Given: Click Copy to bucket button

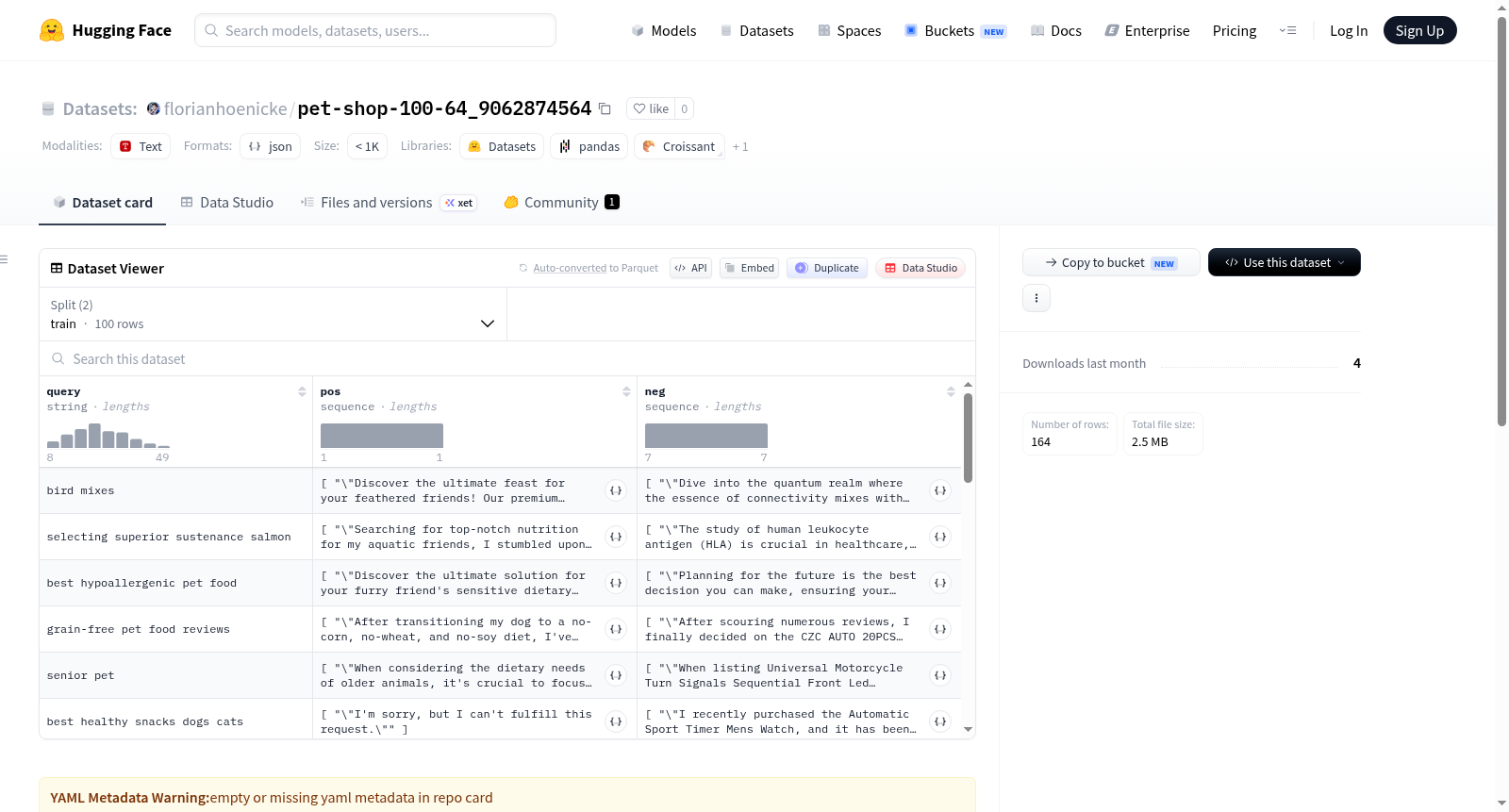Looking at the screenshot, I should (x=1111, y=262).
